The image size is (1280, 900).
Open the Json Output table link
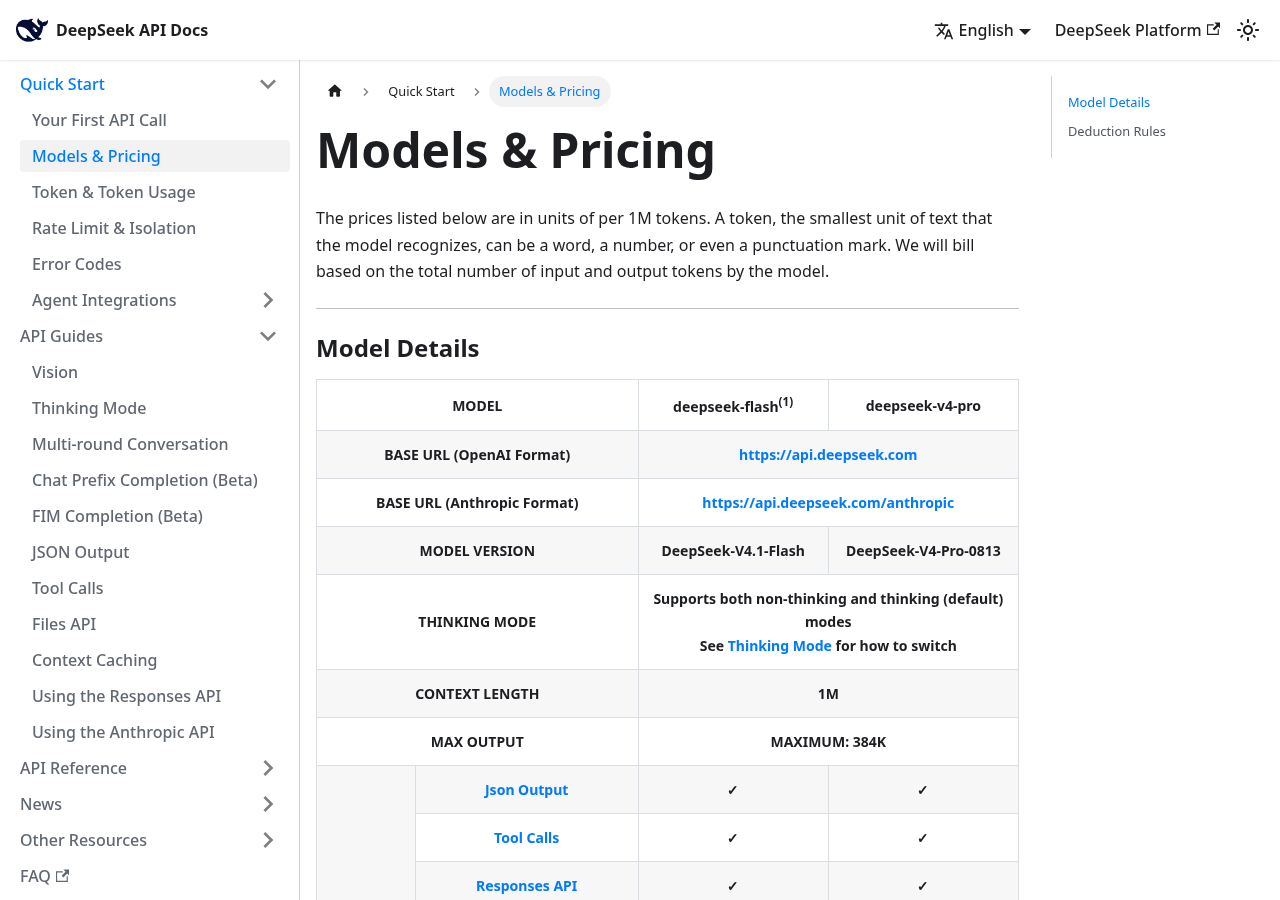[527, 790]
